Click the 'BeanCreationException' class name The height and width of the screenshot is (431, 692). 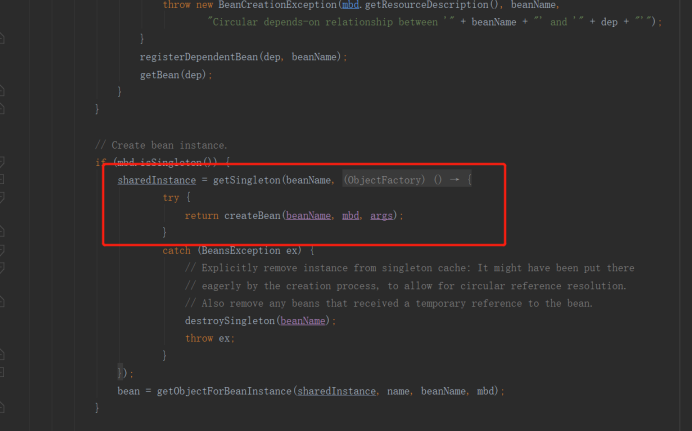(277, 5)
